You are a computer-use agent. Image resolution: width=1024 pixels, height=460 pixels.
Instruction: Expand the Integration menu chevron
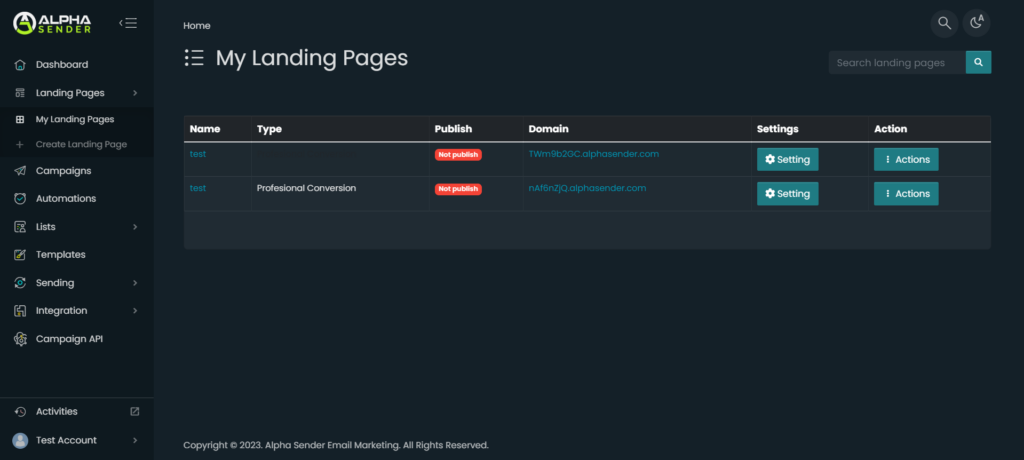pos(135,311)
